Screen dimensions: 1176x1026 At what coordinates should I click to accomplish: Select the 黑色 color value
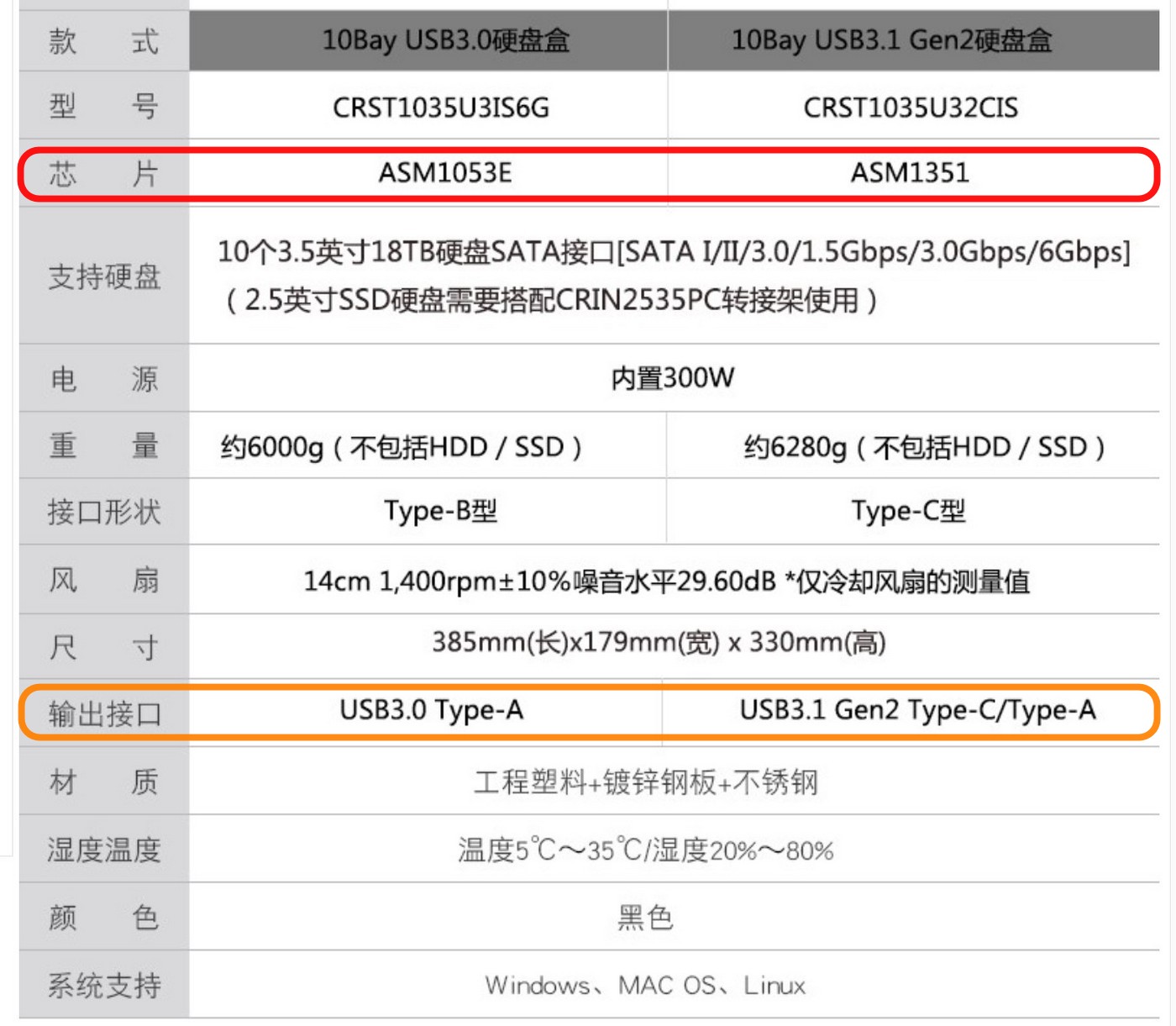[646, 918]
